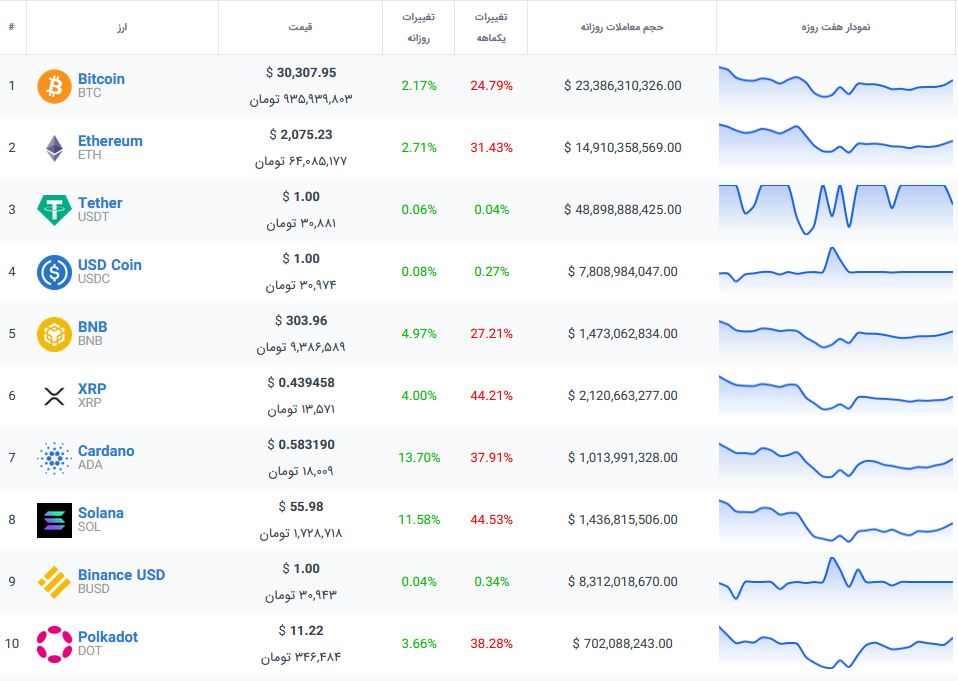The image size is (958, 681).
Task: Open the Polkadot coin link
Action: point(108,636)
